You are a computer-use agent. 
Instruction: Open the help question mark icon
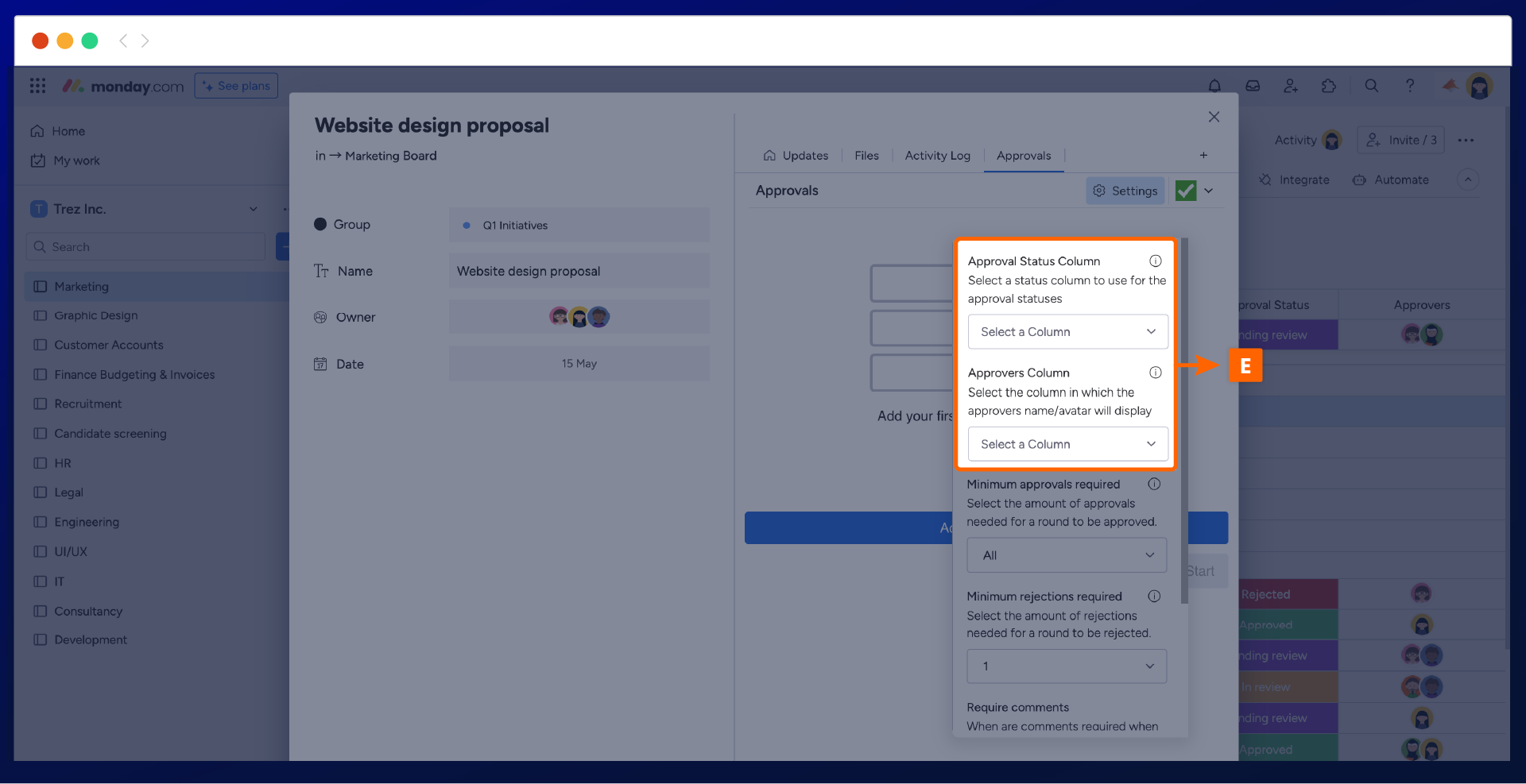(x=1409, y=86)
